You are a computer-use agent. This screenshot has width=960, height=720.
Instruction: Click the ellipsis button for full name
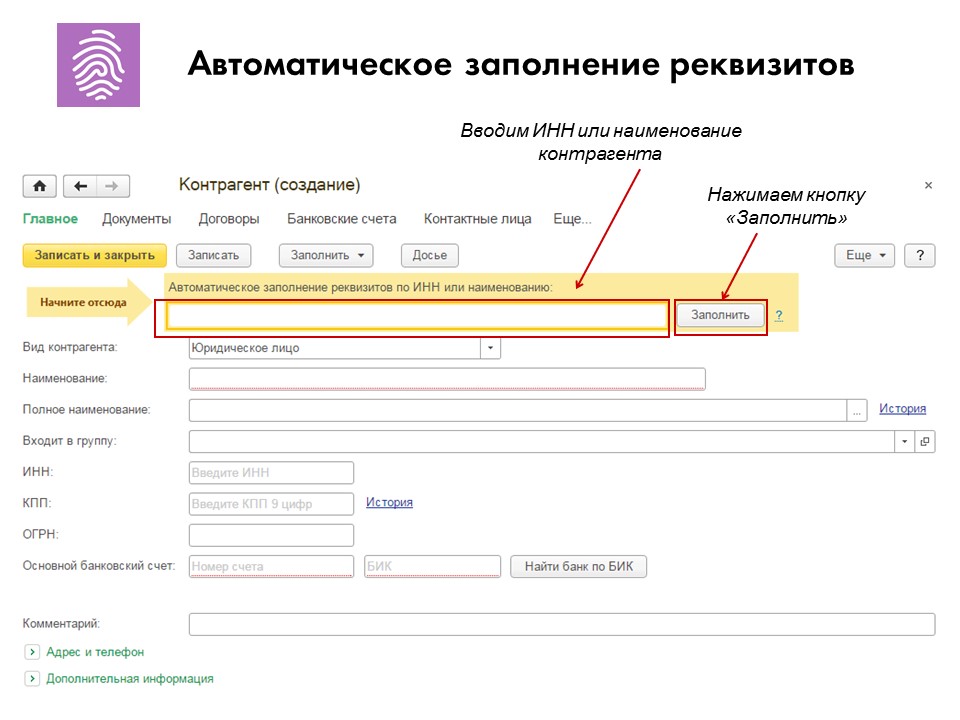pos(857,410)
